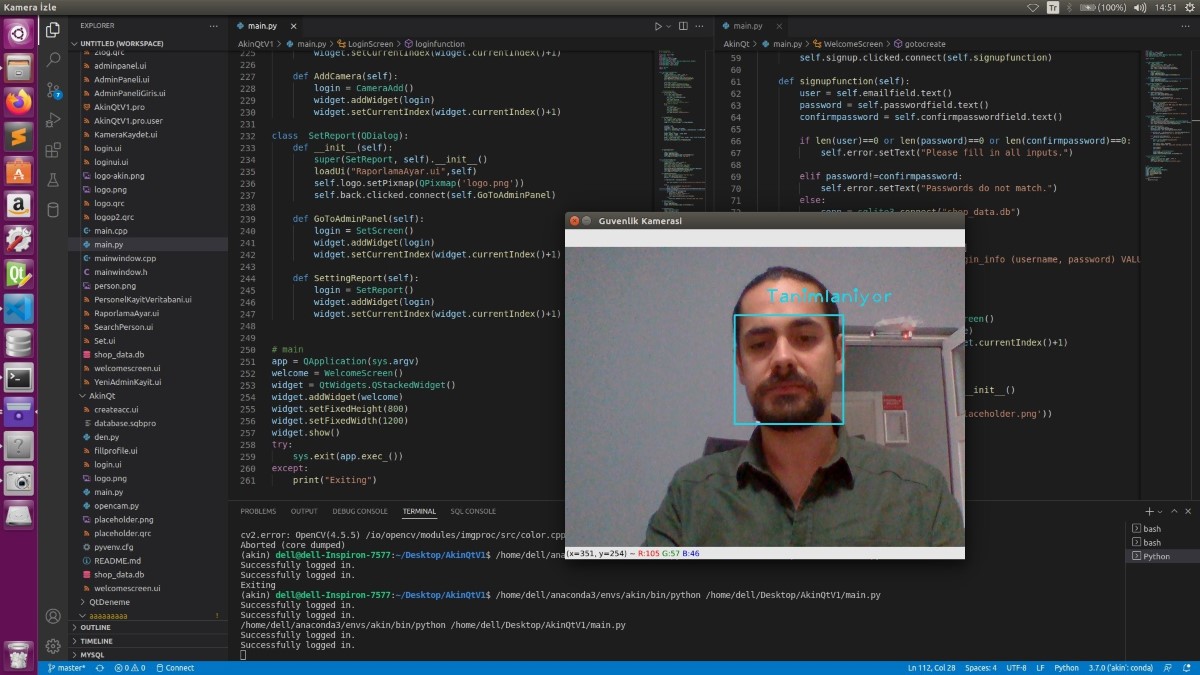Image resolution: width=1200 pixels, height=675 pixels.
Task: Open shop_data.db in the AkinQtV1 file list
Action: click(x=119, y=354)
